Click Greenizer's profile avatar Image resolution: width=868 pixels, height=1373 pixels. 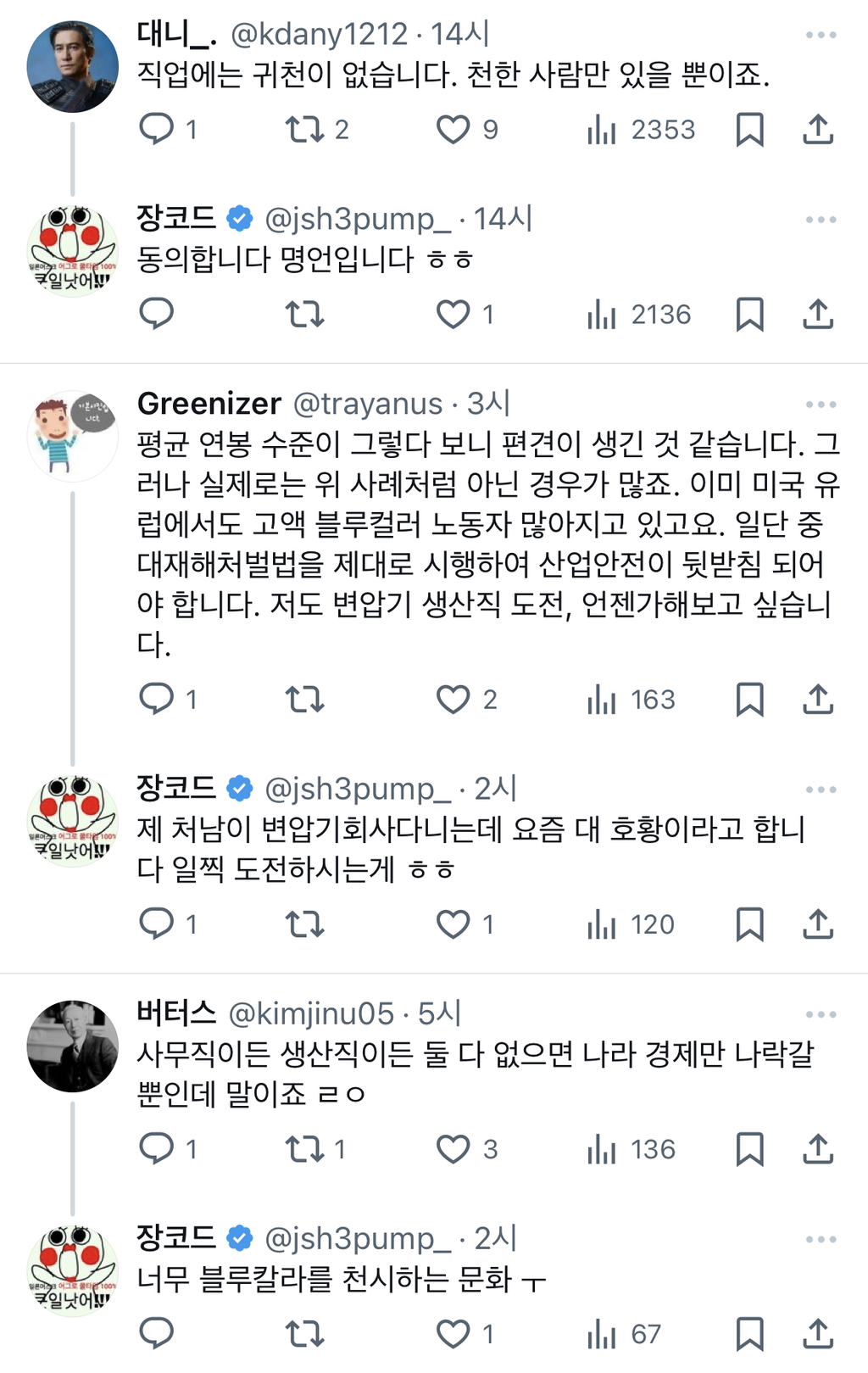click(73, 433)
